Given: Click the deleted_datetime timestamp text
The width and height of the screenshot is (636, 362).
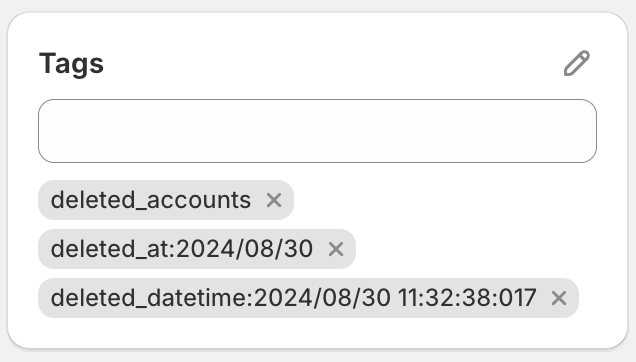Looking at the screenshot, I should tap(293, 298).
